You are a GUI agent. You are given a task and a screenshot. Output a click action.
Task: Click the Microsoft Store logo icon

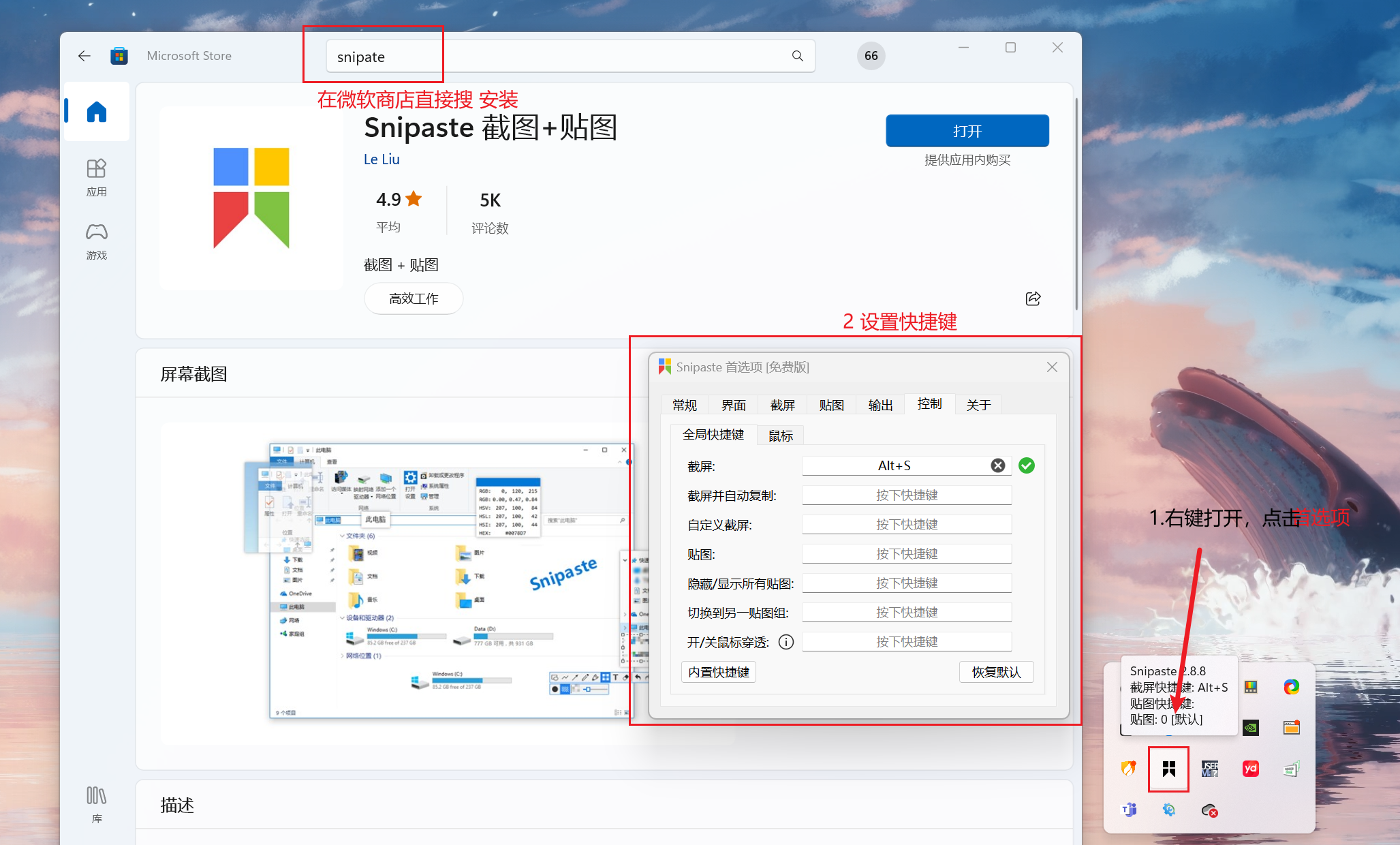119,56
